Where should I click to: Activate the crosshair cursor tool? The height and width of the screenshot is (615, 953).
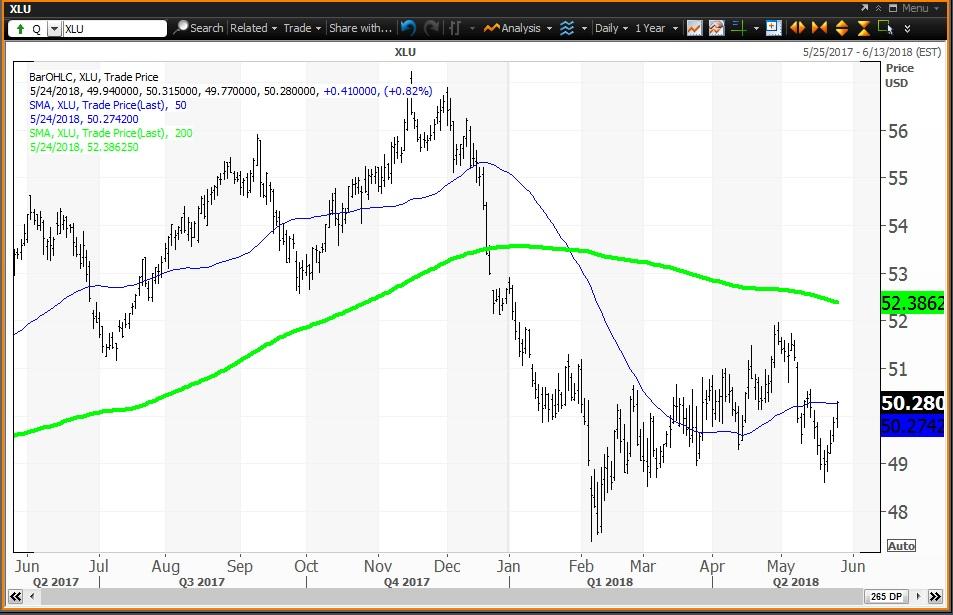[740, 27]
